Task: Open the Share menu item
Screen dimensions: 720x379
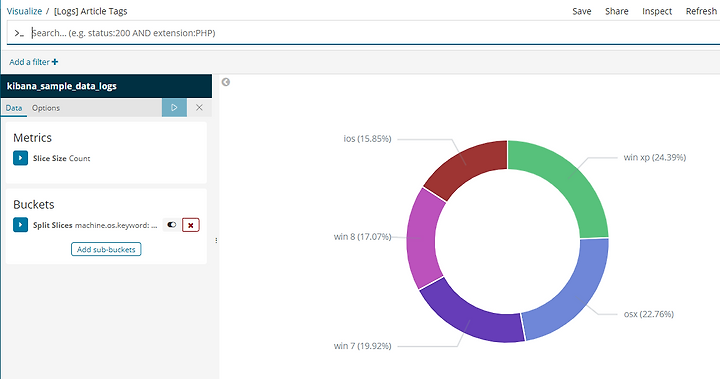Action: coord(616,11)
